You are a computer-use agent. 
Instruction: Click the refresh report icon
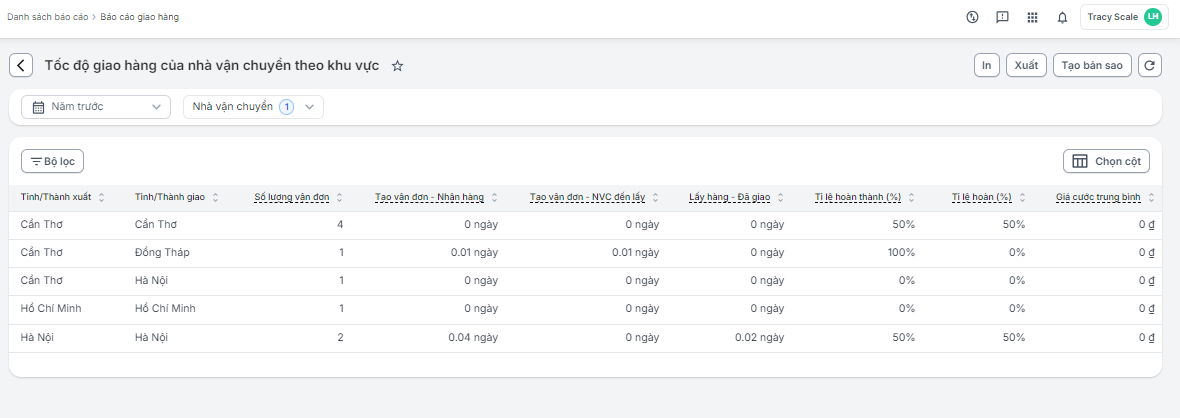coord(1150,65)
